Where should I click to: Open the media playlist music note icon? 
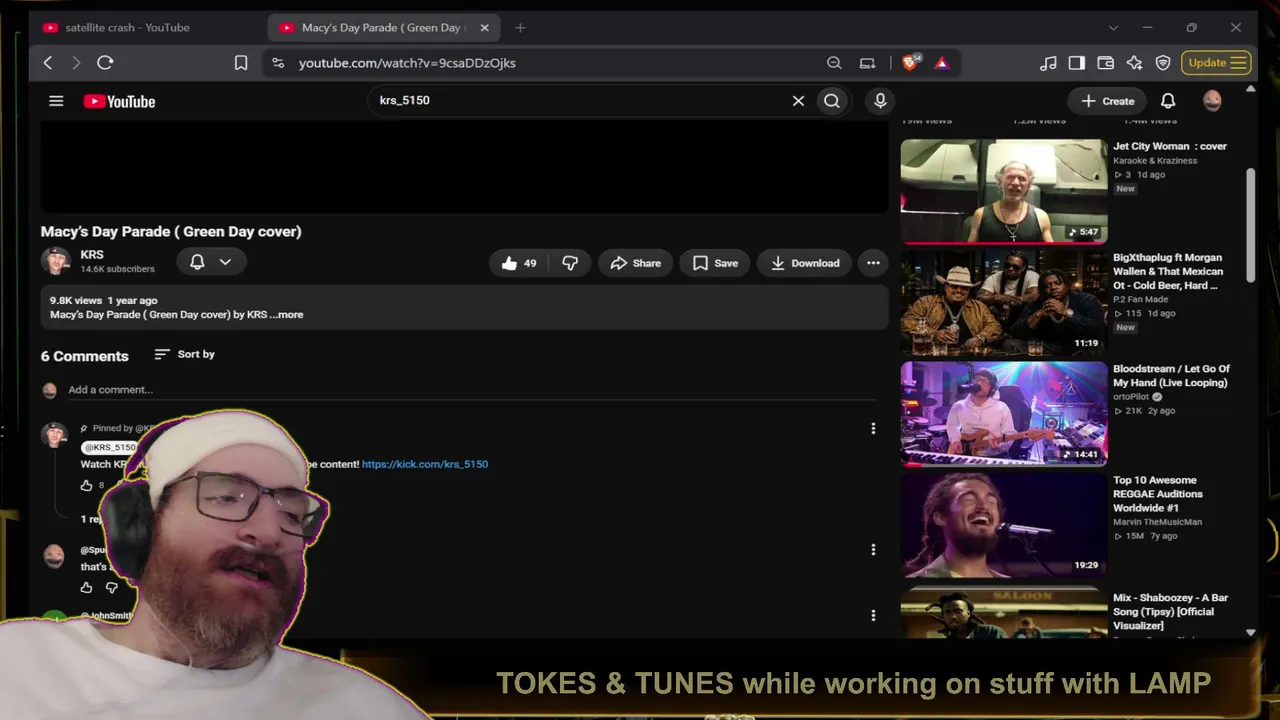[1048, 63]
